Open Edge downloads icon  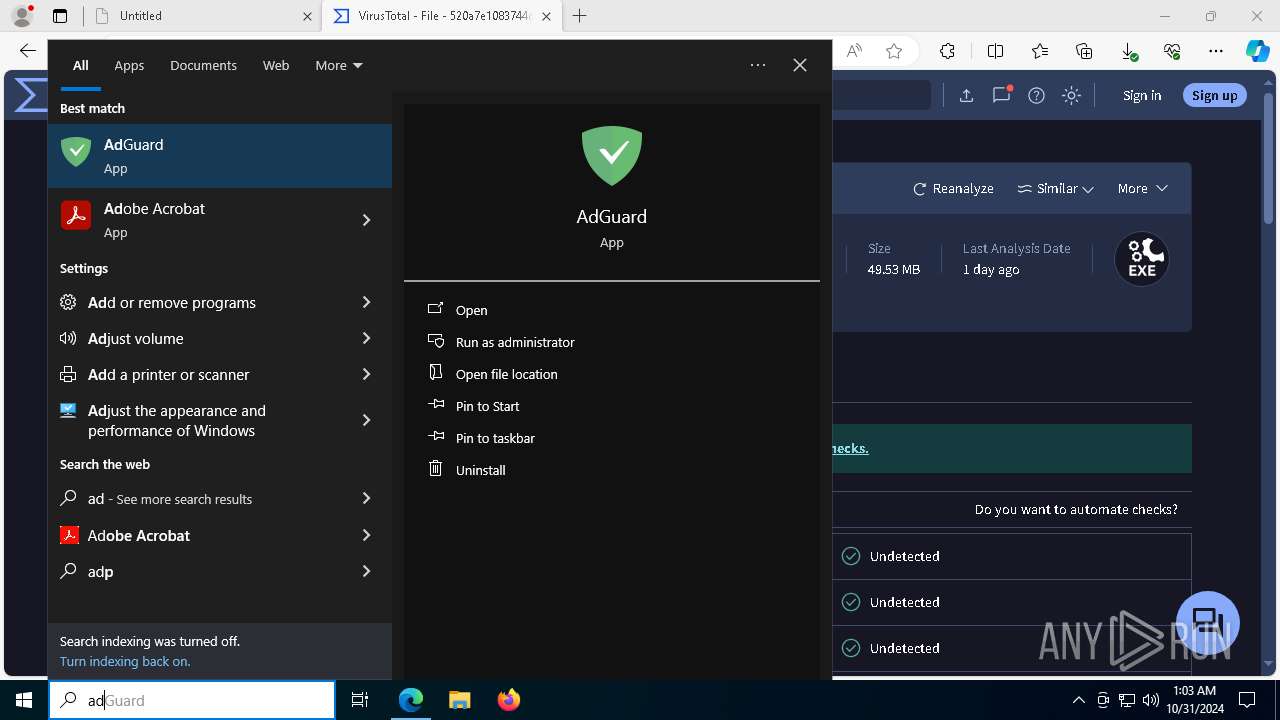click(x=1128, y=51)
